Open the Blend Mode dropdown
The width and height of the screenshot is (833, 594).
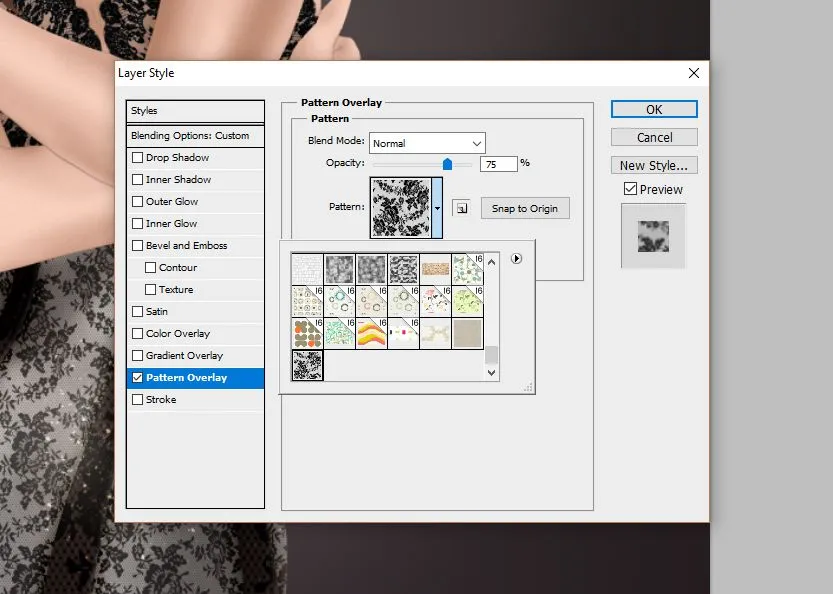(427, 143)
